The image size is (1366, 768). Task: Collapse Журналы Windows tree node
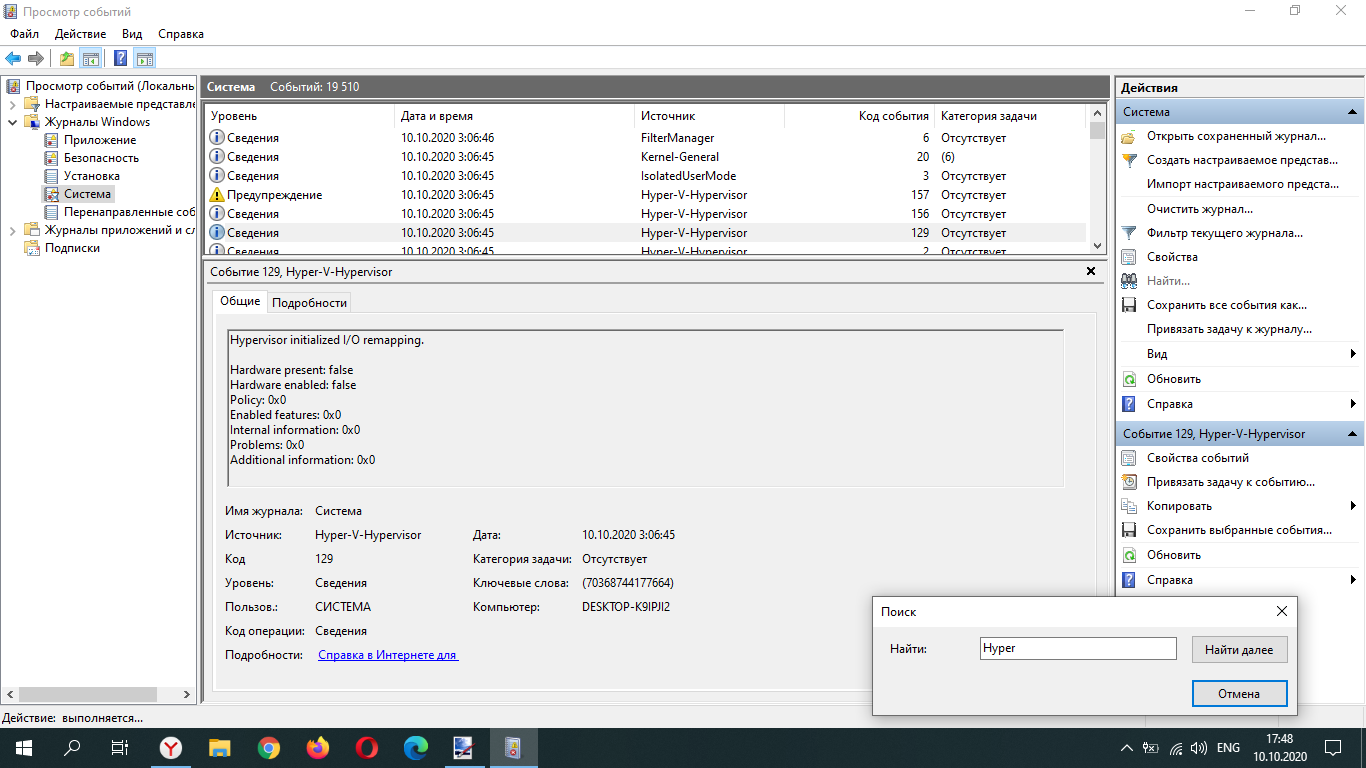pos(12,122)
